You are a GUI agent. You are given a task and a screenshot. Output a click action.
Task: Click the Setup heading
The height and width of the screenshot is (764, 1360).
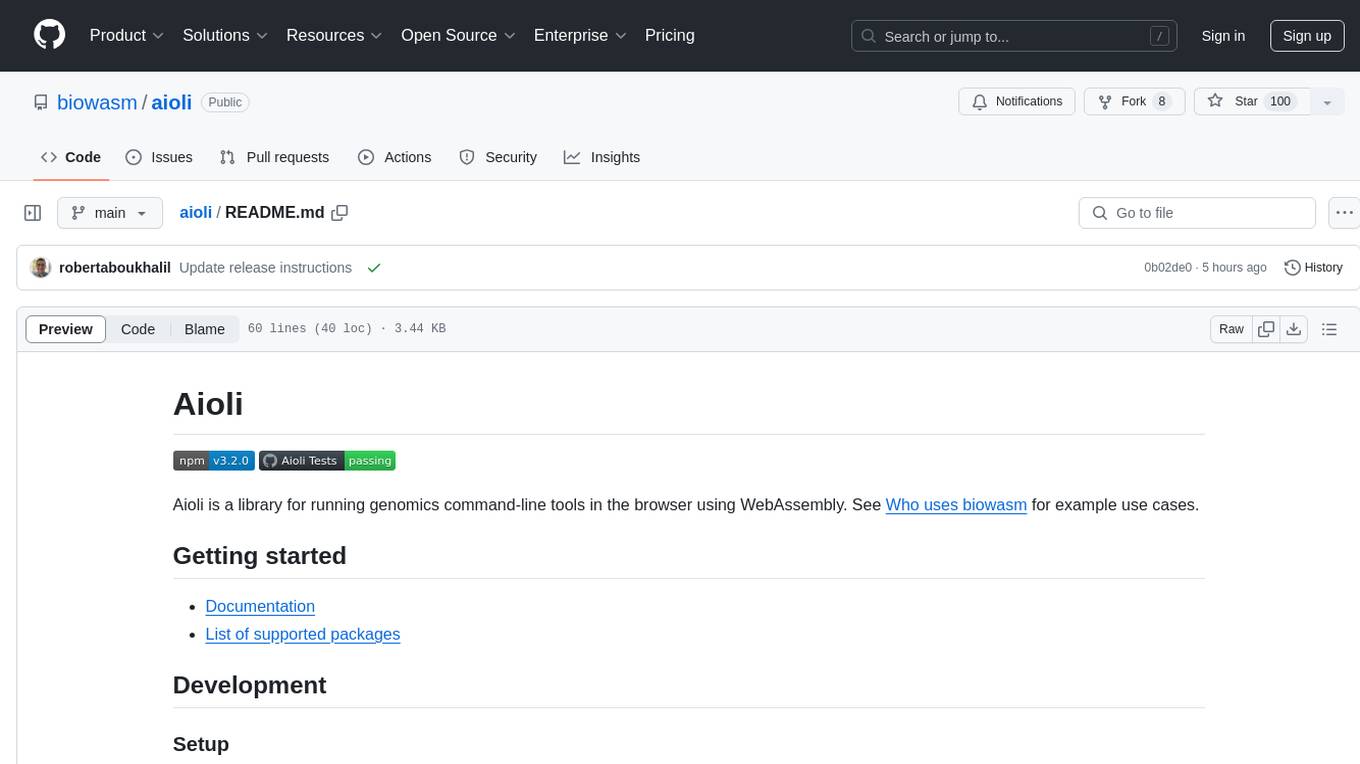tap(201, 744)
